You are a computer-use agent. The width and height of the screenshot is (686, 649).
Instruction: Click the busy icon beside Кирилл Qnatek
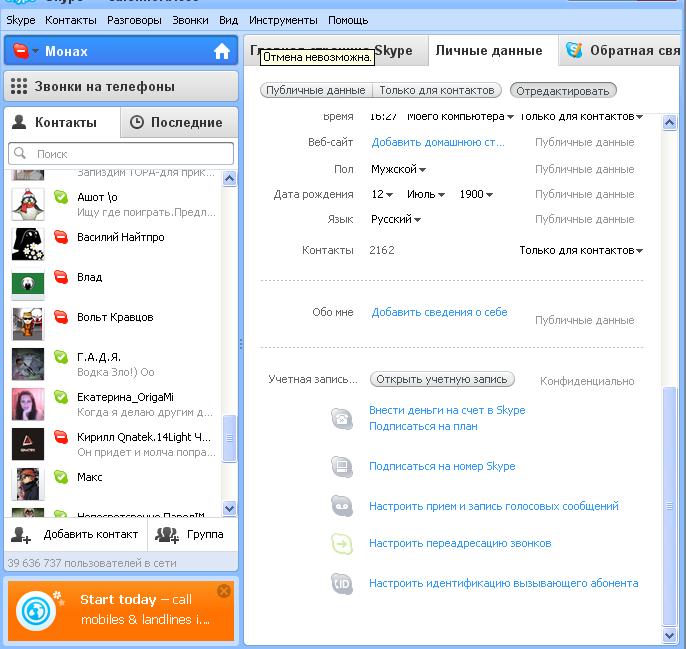tap(61, 437)
